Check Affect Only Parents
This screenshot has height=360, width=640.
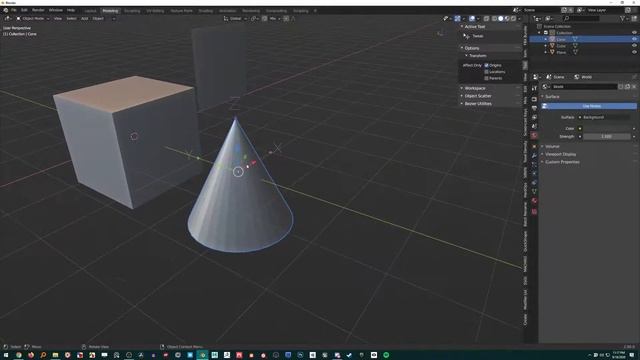coord(486,78)
